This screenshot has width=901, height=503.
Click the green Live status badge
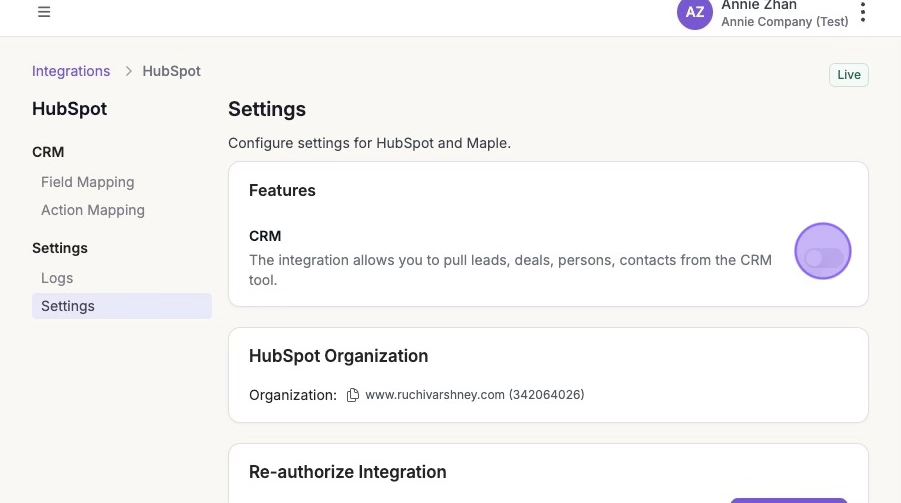(x=848, y=75)
